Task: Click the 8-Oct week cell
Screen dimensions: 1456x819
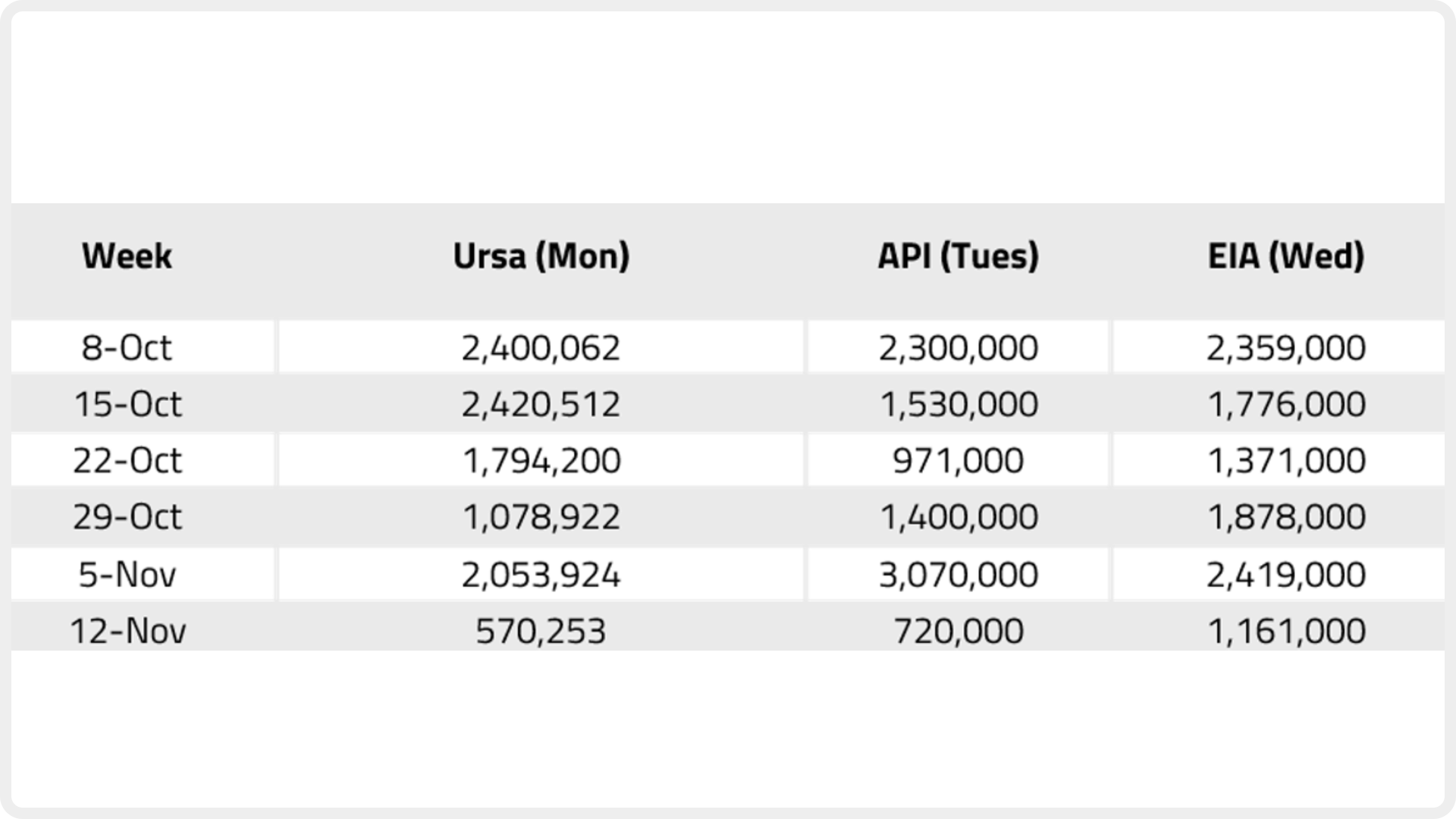Action: 127,348
